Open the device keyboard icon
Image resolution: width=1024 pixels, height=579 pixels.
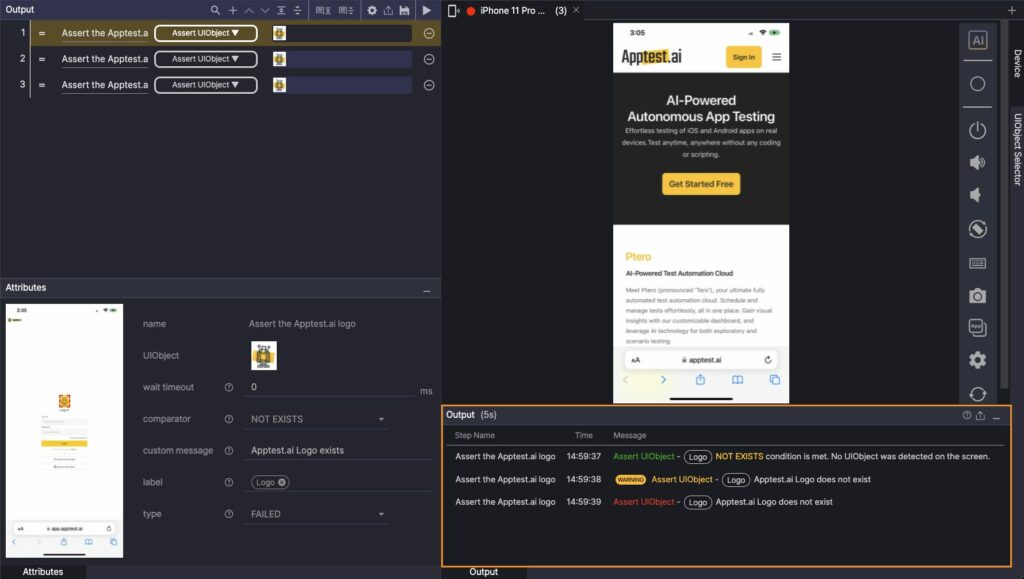point(977,263)
